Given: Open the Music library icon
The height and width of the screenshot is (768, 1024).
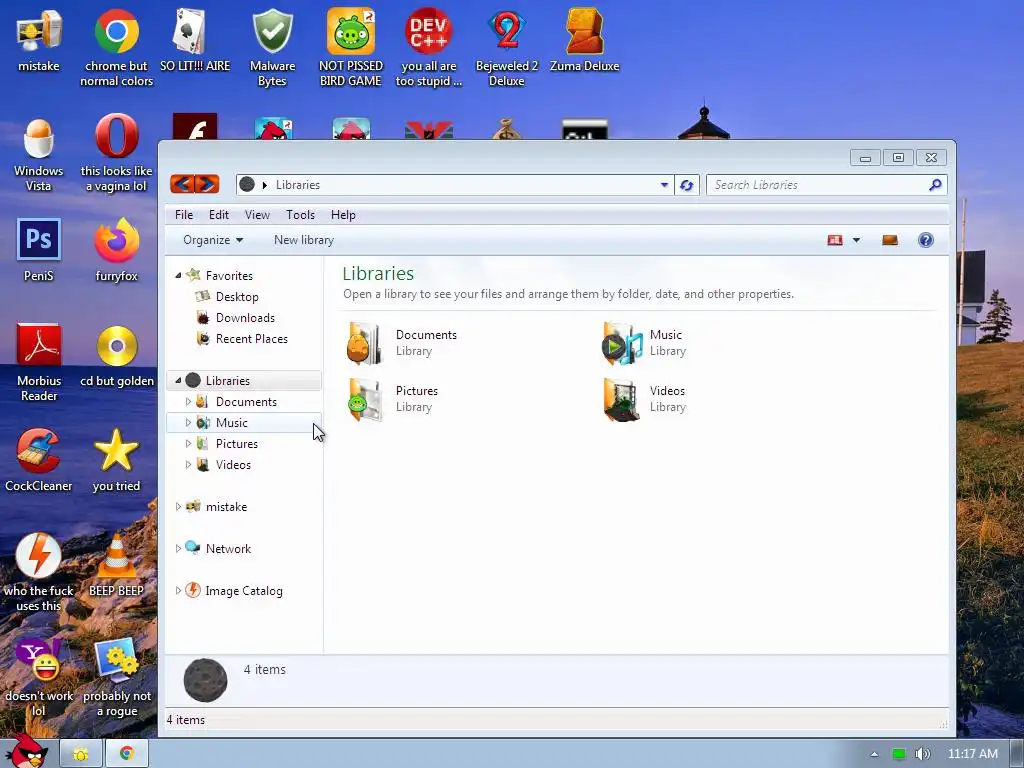Looking at the screenshot, I should click(621, 343).
